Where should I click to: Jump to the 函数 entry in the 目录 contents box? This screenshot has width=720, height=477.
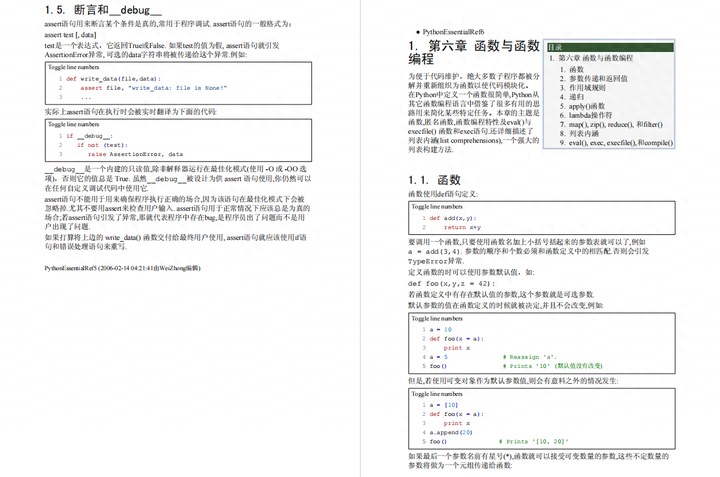tap(576, 69)
